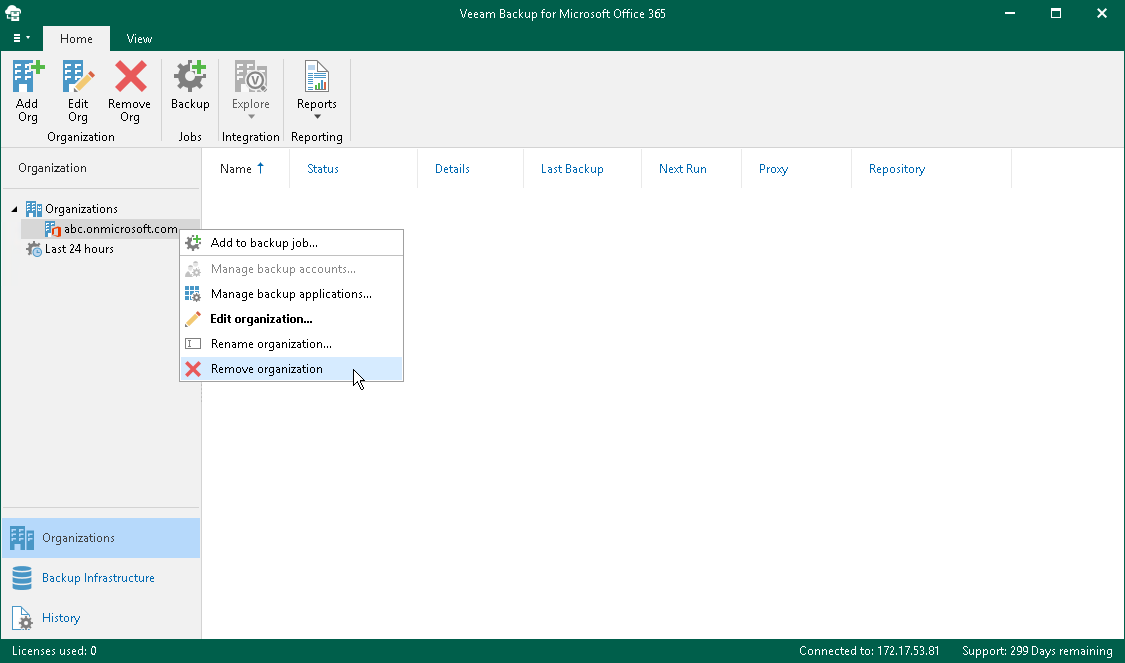Image resolution: width=1125 pixels, height=663 pixels.
Task: Click Connected to 172.17.53.81 status
Action: click(x=869, y=651)
